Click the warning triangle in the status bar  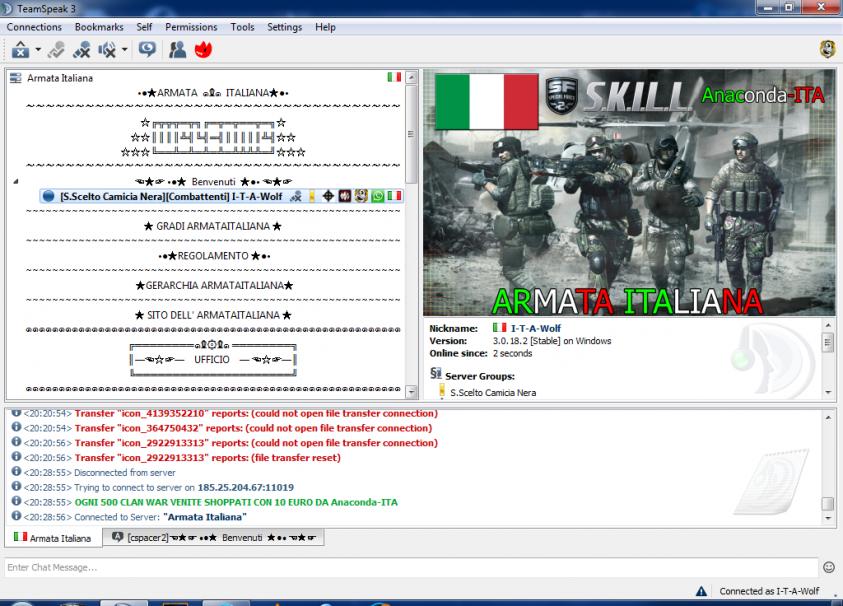[702, 591]
